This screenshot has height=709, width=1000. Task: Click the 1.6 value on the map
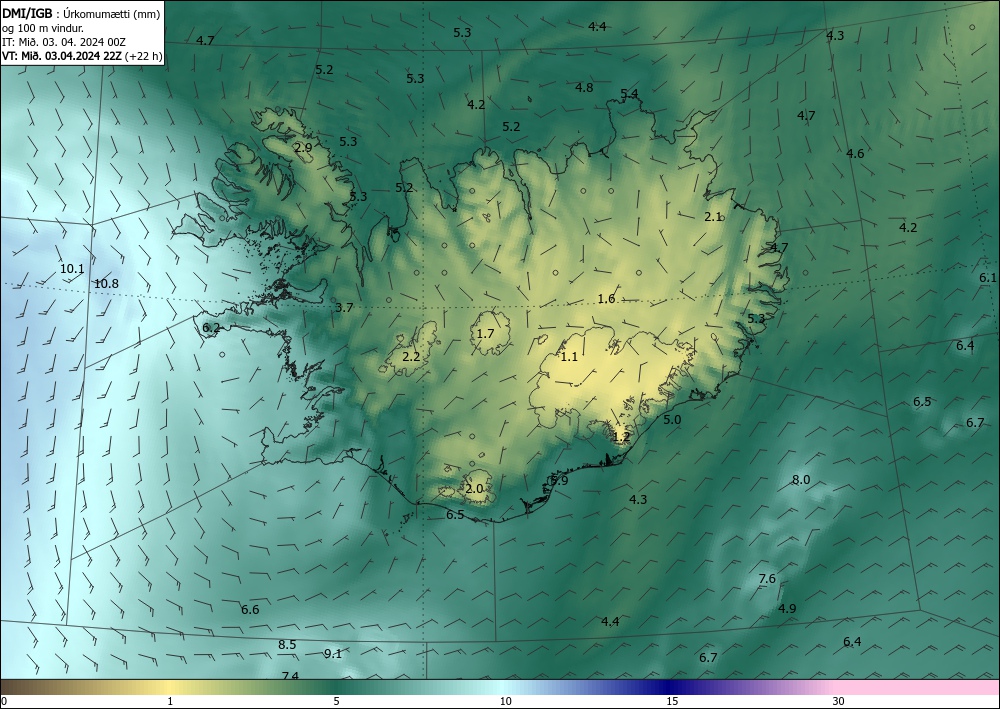tap(607, 298)
